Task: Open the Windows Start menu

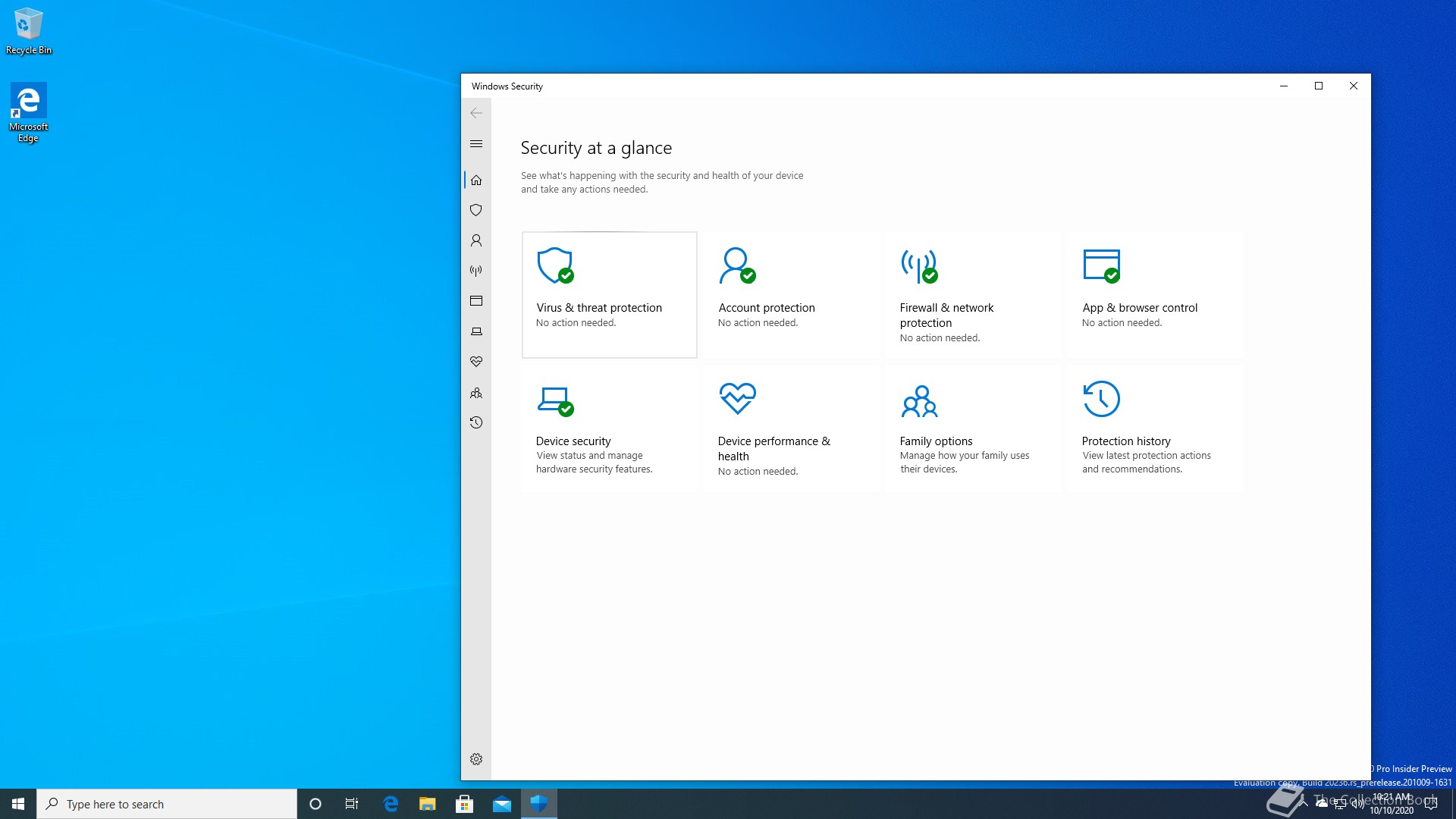Action: tap(18, 804)
